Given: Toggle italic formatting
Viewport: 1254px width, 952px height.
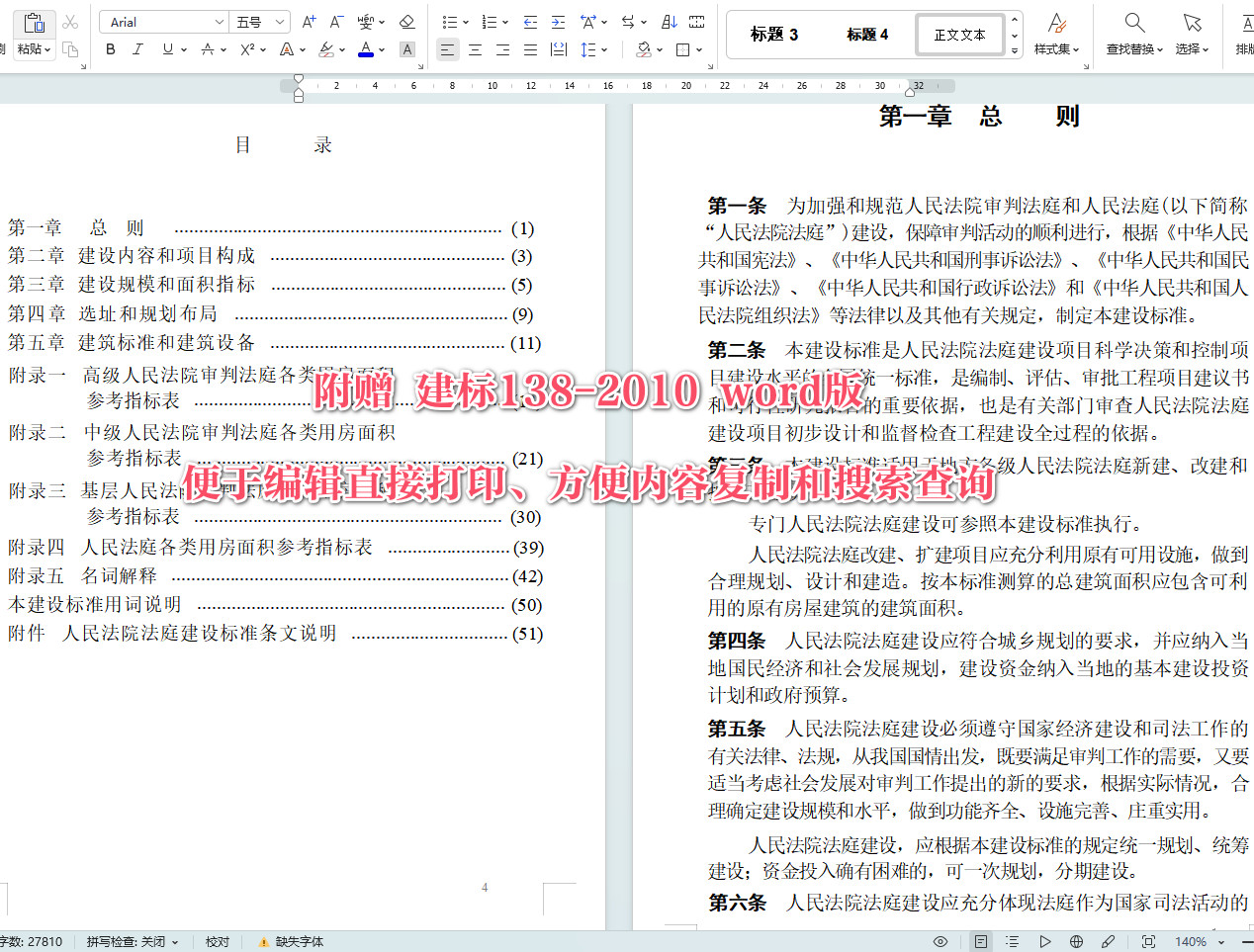Looking at the screenshot, I should click(x=138, y=48).
